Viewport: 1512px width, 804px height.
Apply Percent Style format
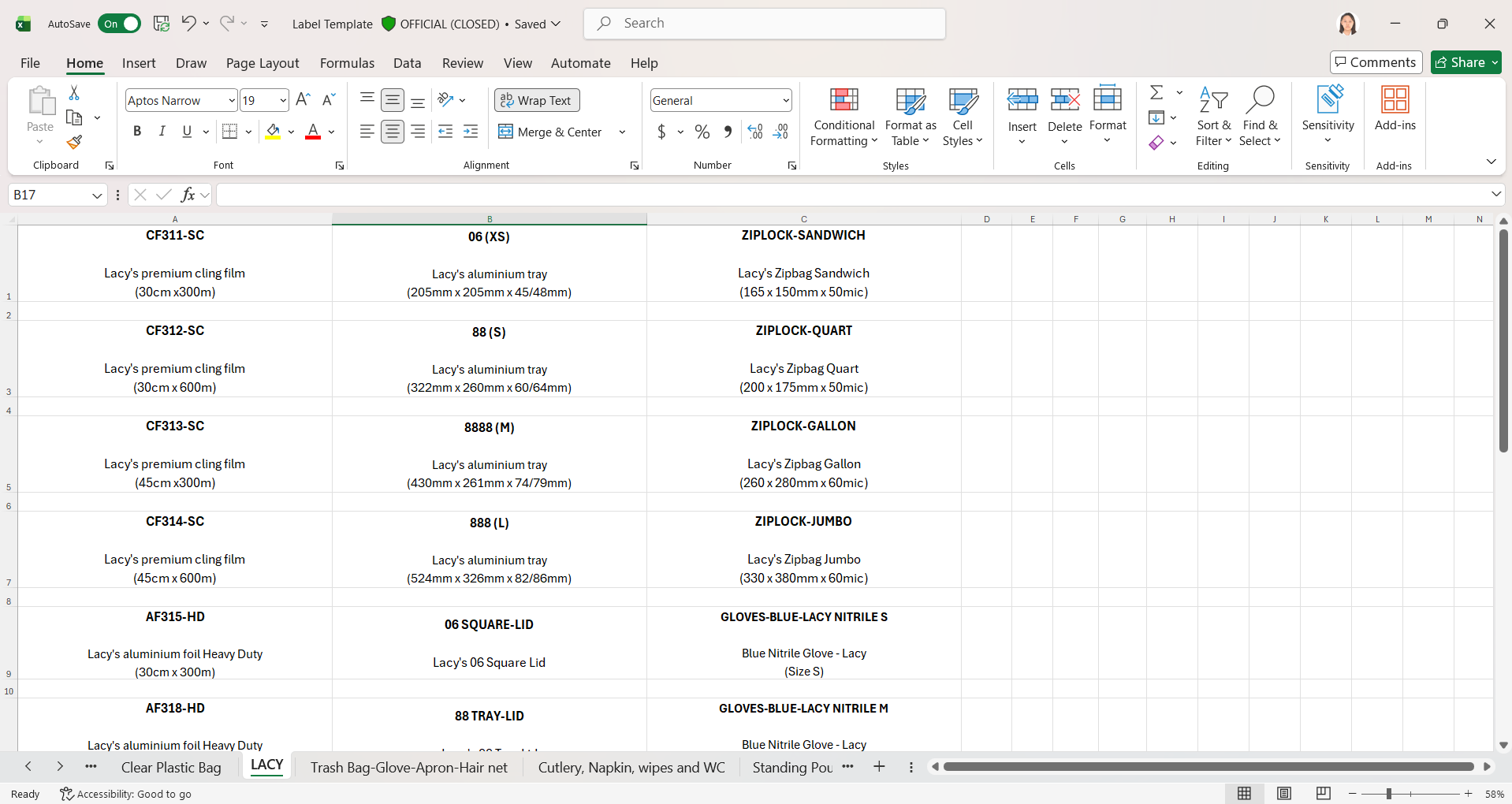click(x=702, y=132)
